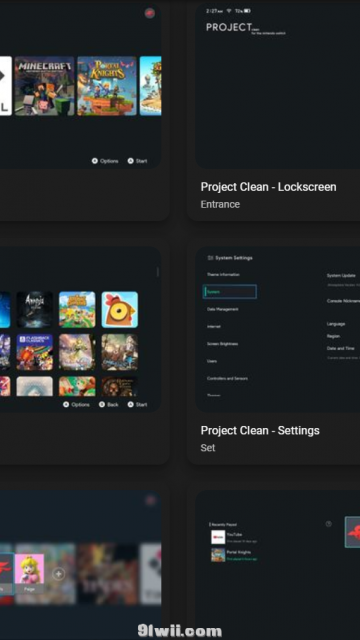Select Controllers and Sensors in settings
This screenshot has width=360, height=640.
pyautogui.click(x=227, y=378)
